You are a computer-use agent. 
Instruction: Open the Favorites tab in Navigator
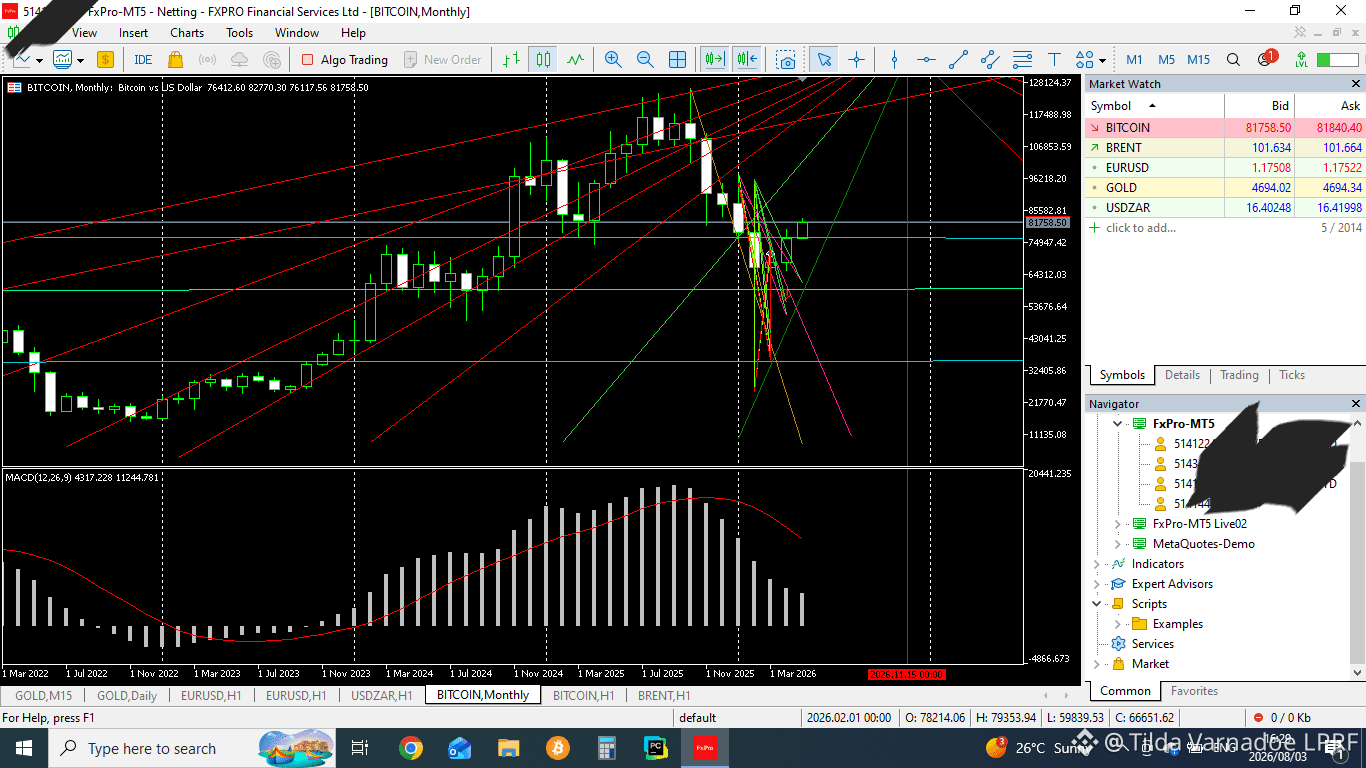[x=1194, y=691]
